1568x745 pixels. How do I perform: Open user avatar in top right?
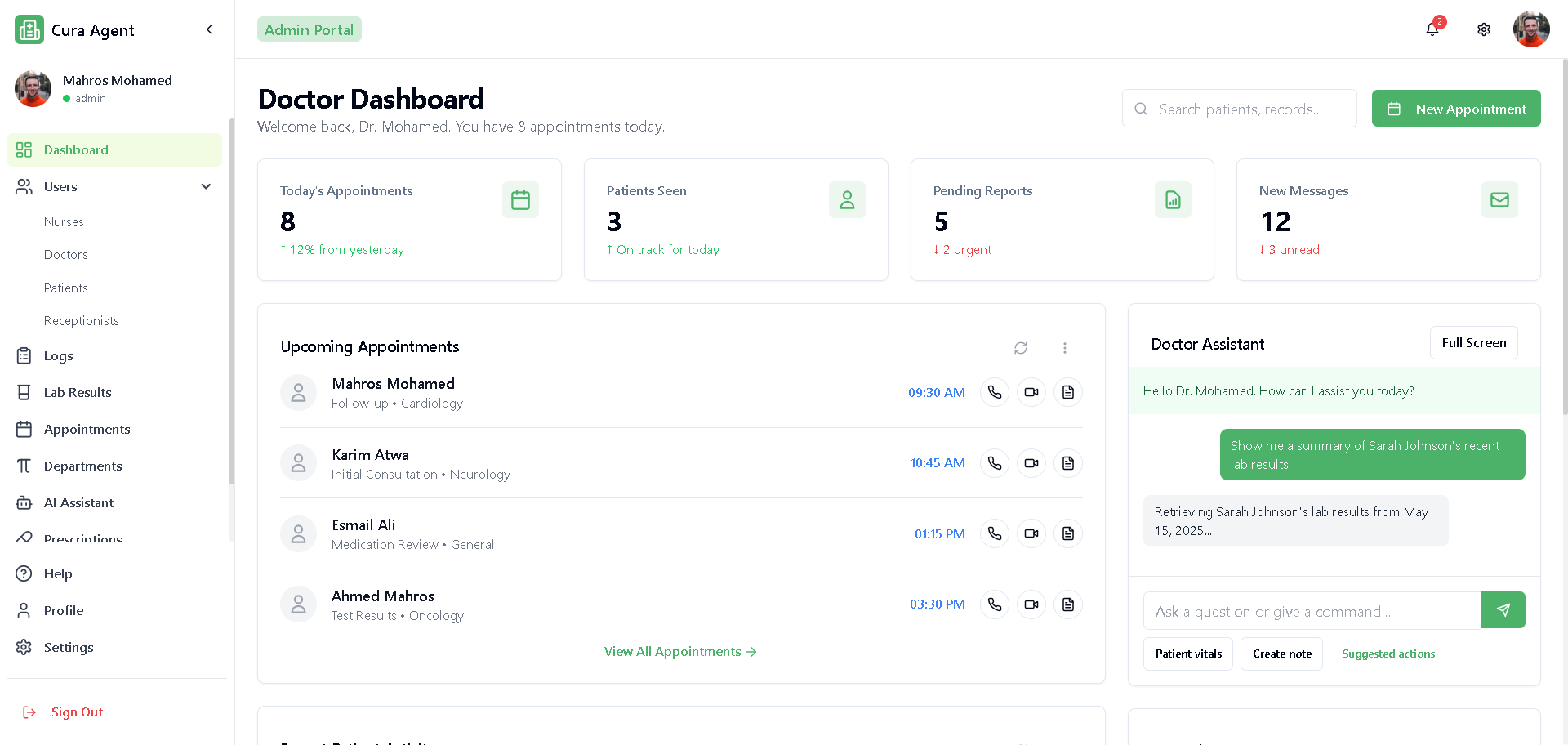(1530, 29)
